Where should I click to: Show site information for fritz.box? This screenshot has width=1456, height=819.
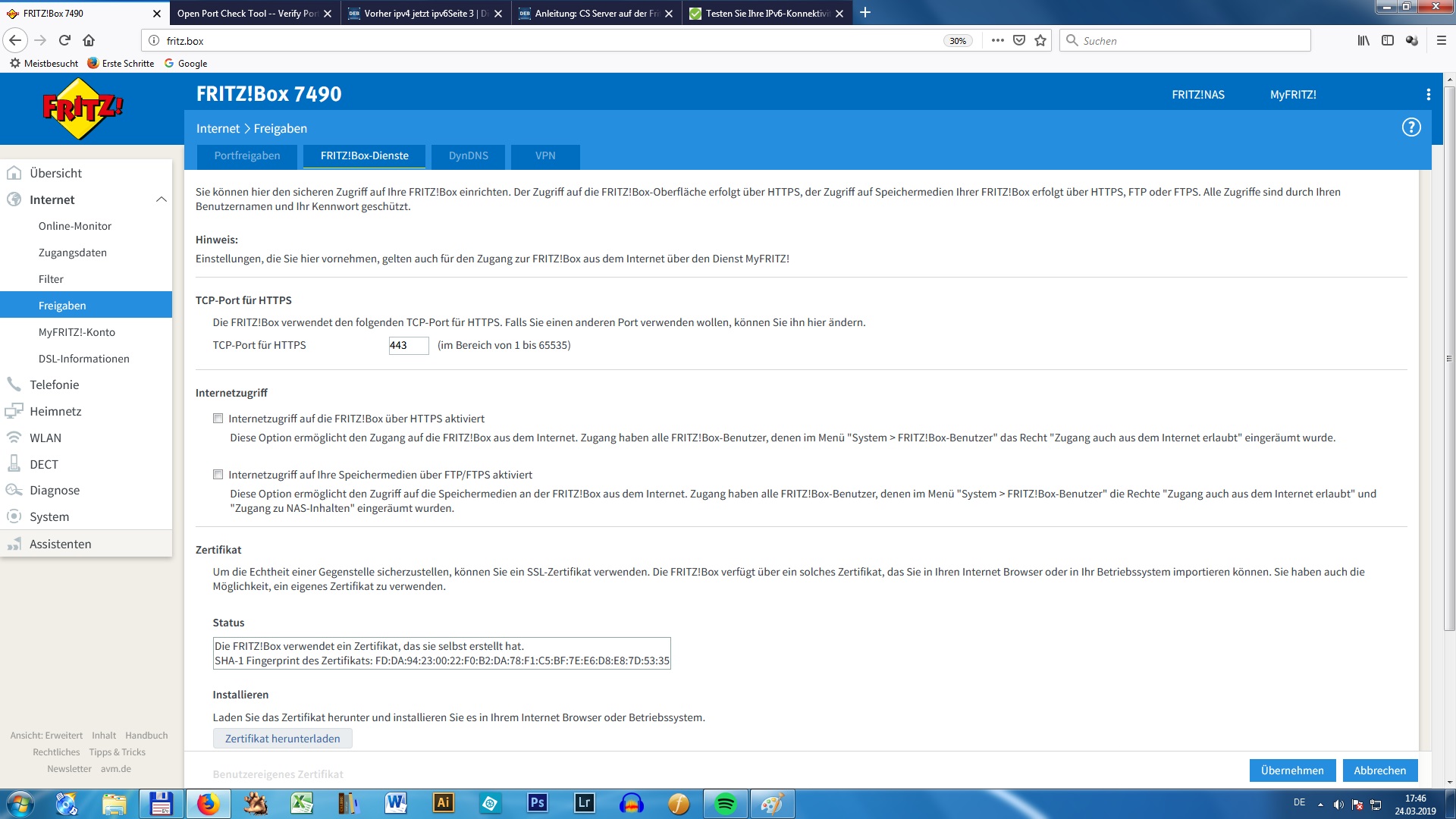point(154,40)
